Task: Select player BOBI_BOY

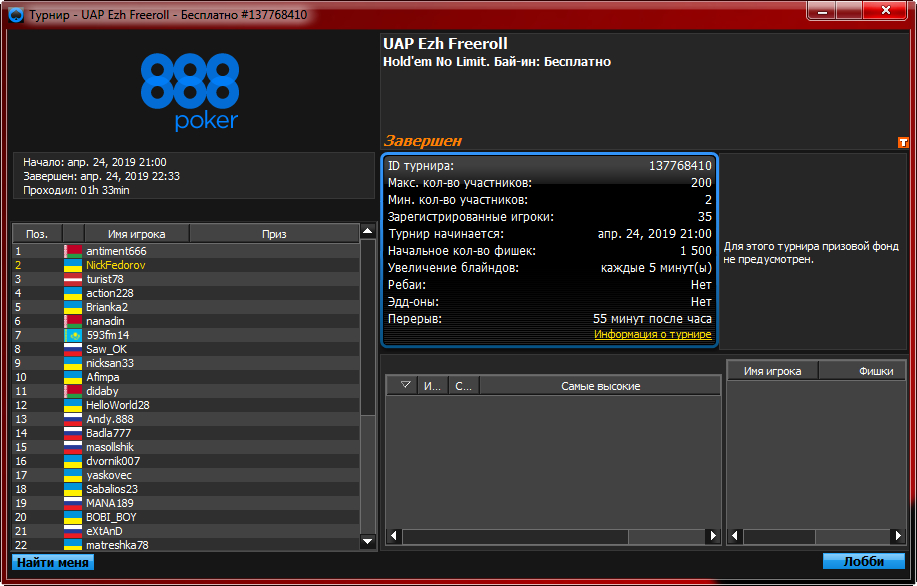Action: [x=186, y=518]
